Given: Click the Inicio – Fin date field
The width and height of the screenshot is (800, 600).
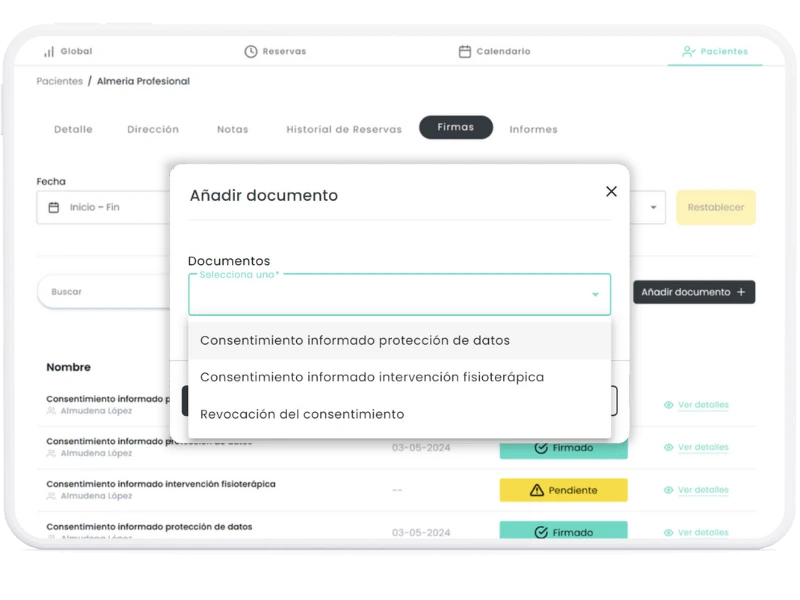Looking at the screenshot, I should pos(103,207).
